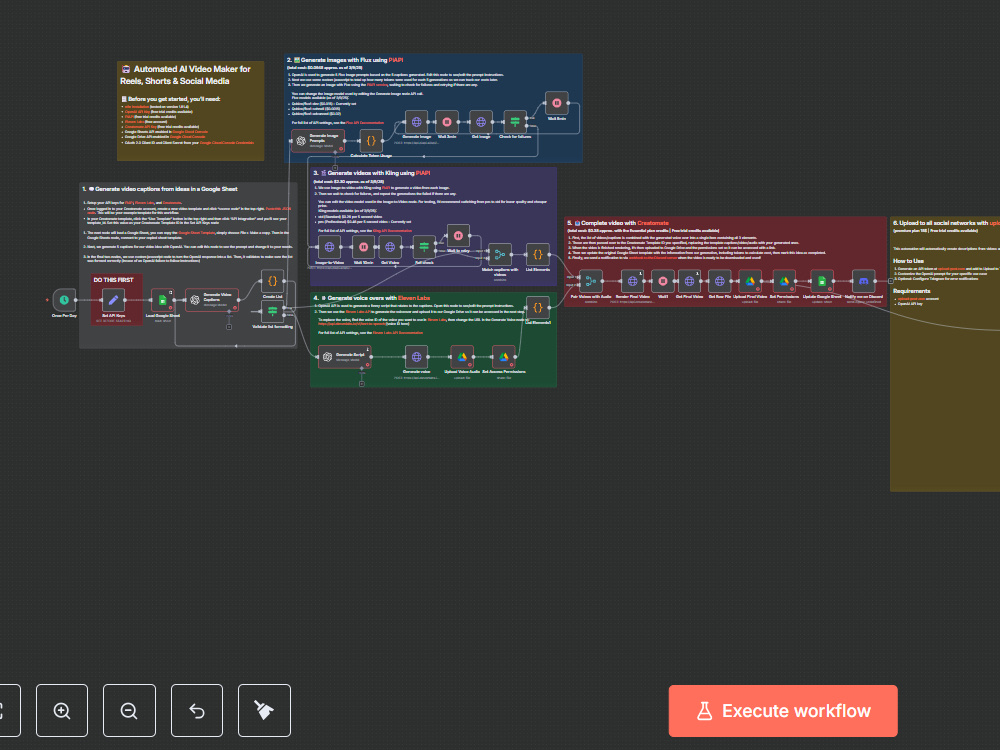Click the 'DO THIS FIRST' label
Image resolution: width=1000 pixels, height=750 pixels.
[x=114, y=280]
